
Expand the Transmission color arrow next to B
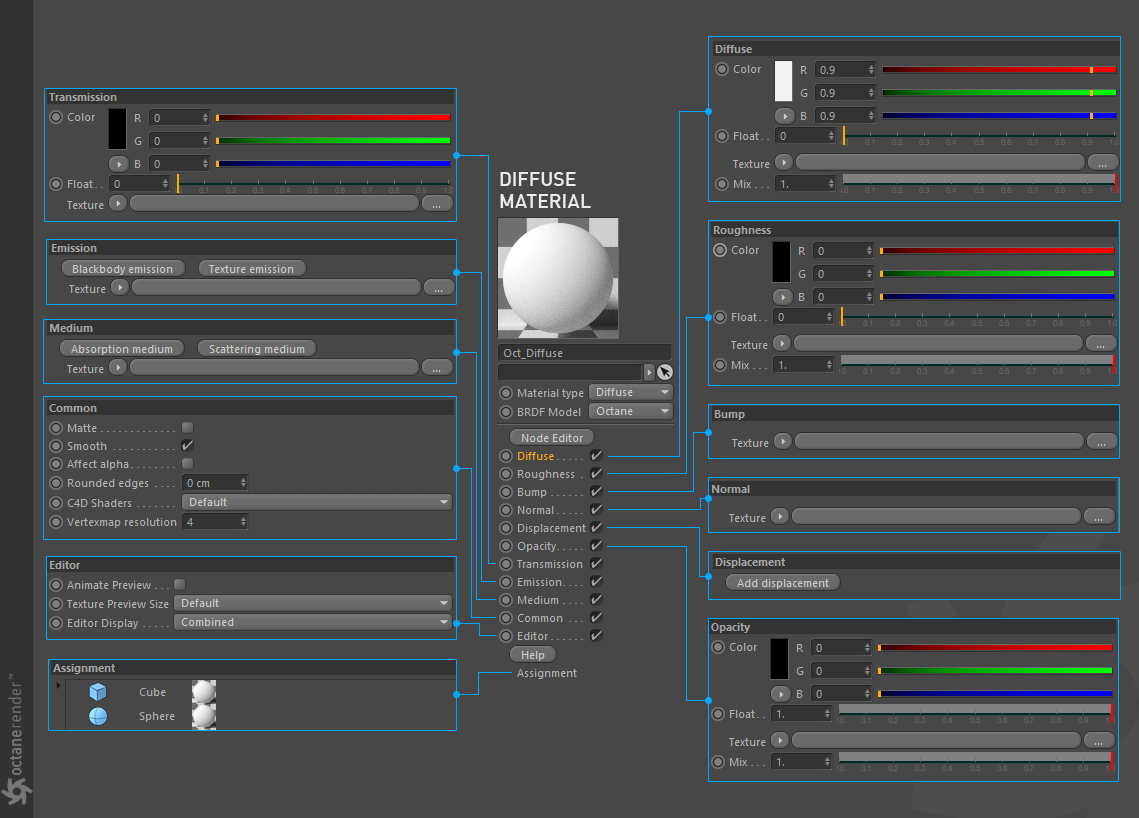click(x=118, y=163)
